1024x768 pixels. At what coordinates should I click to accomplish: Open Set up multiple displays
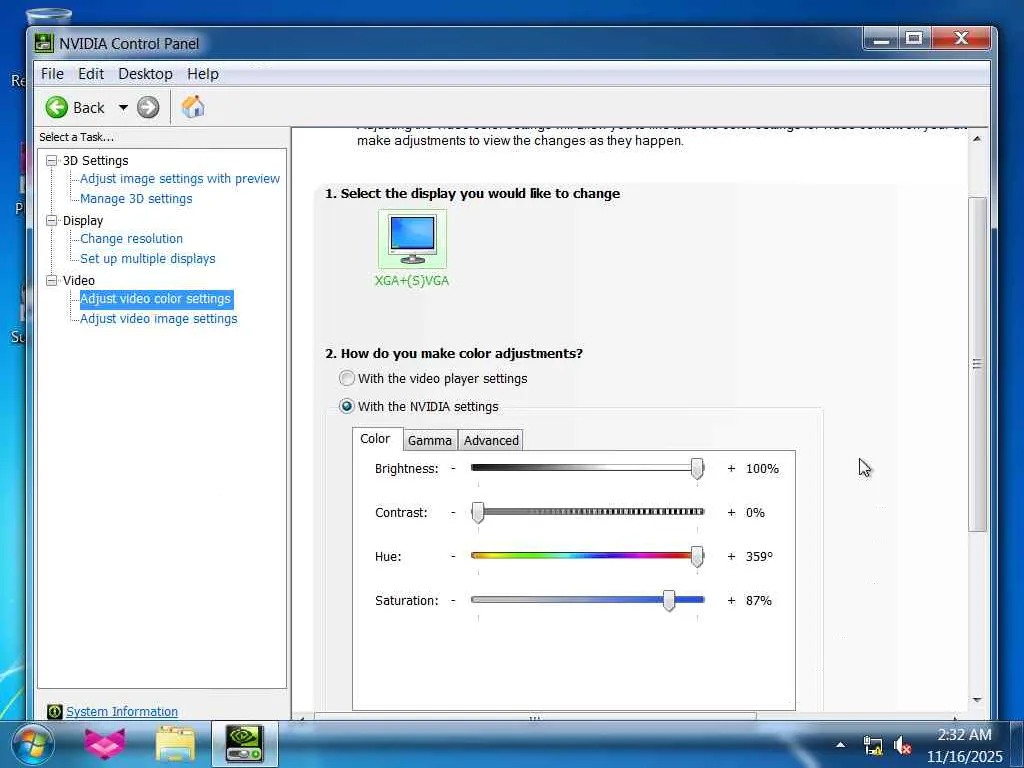(148, 259)
